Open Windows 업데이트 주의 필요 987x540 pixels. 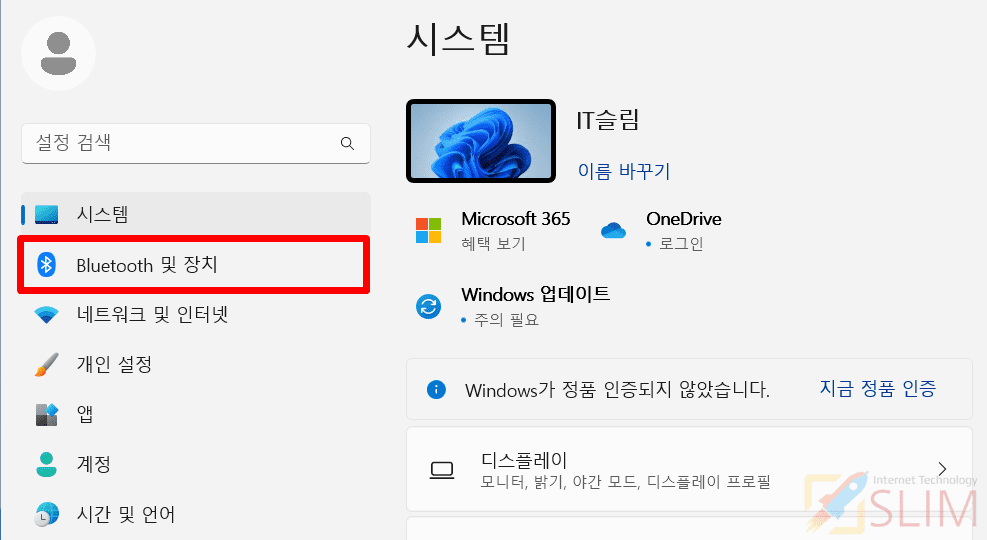coord(513,307)
